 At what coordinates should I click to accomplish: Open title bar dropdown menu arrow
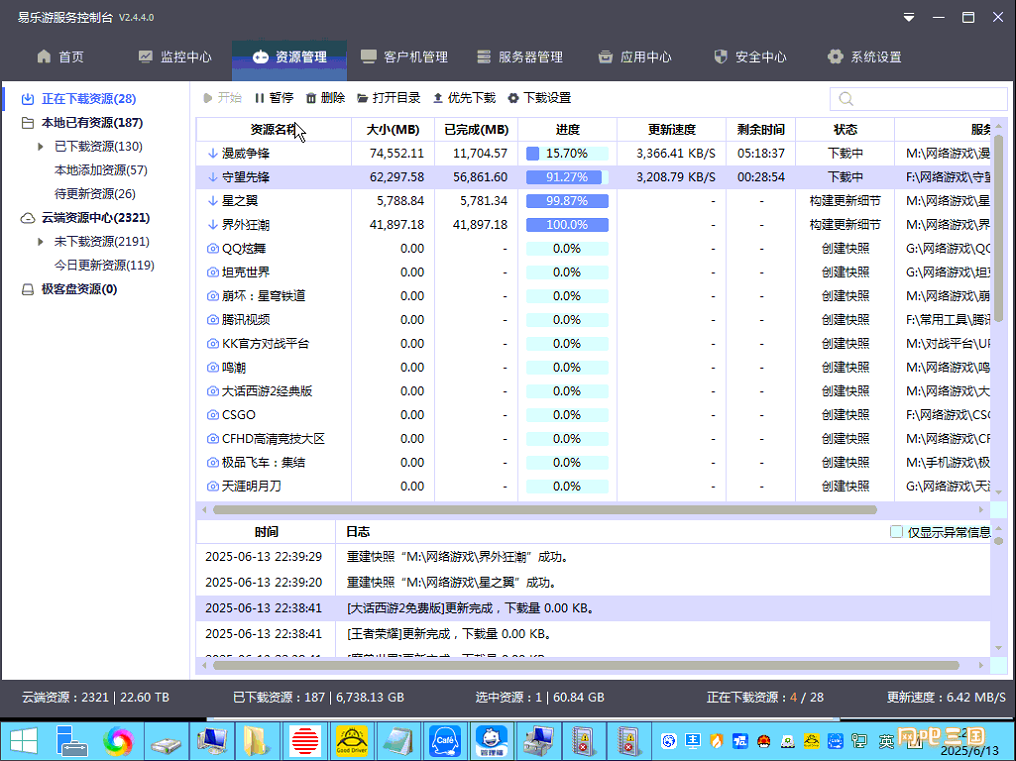coord(909,18)
